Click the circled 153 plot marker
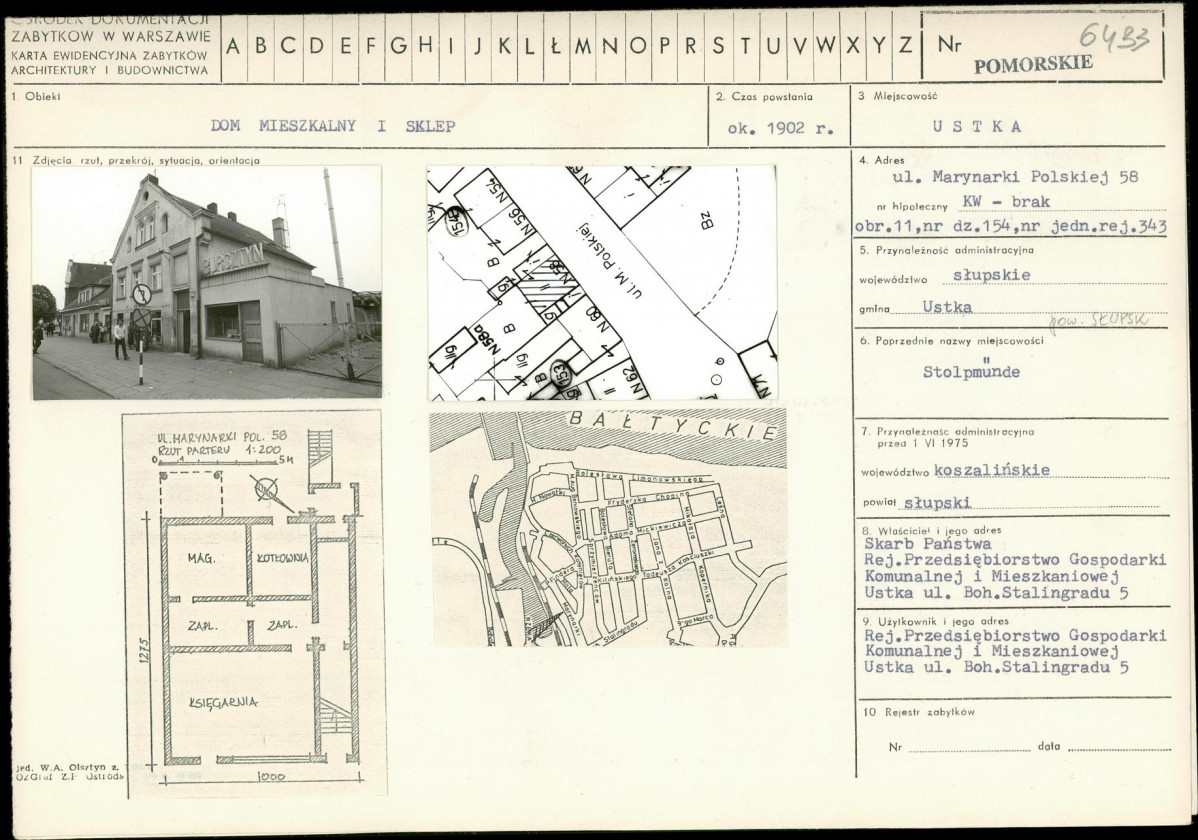Screen dimensions: 1198x840 [562, 375]
